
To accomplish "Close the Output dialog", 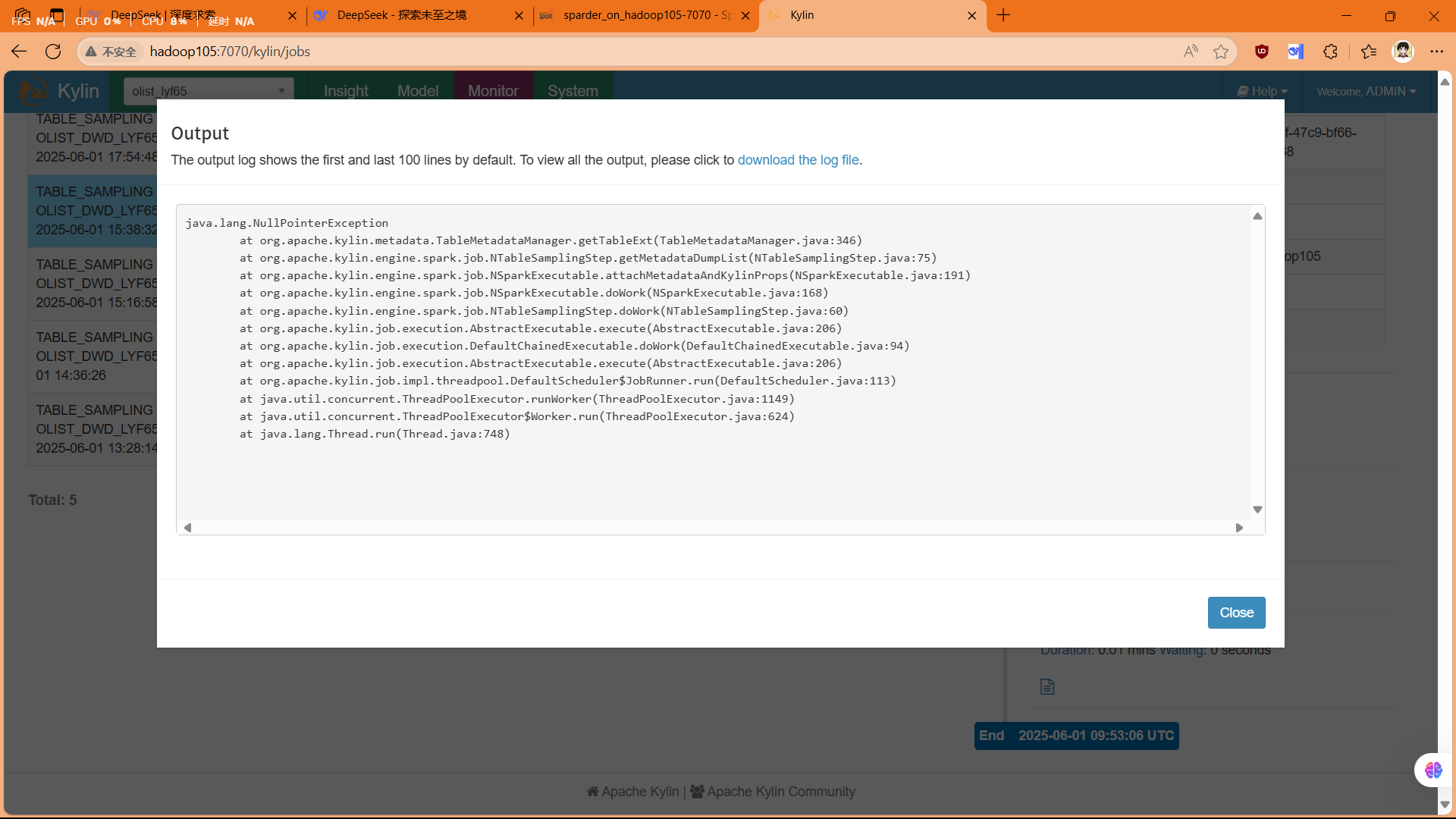I will tap(1236, 613).
